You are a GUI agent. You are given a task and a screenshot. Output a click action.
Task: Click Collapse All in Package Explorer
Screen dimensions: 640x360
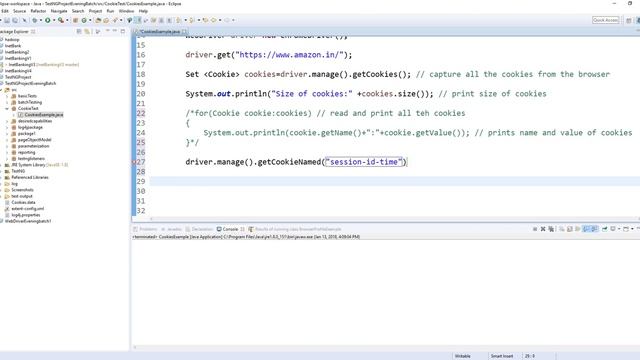click(79, 31)
